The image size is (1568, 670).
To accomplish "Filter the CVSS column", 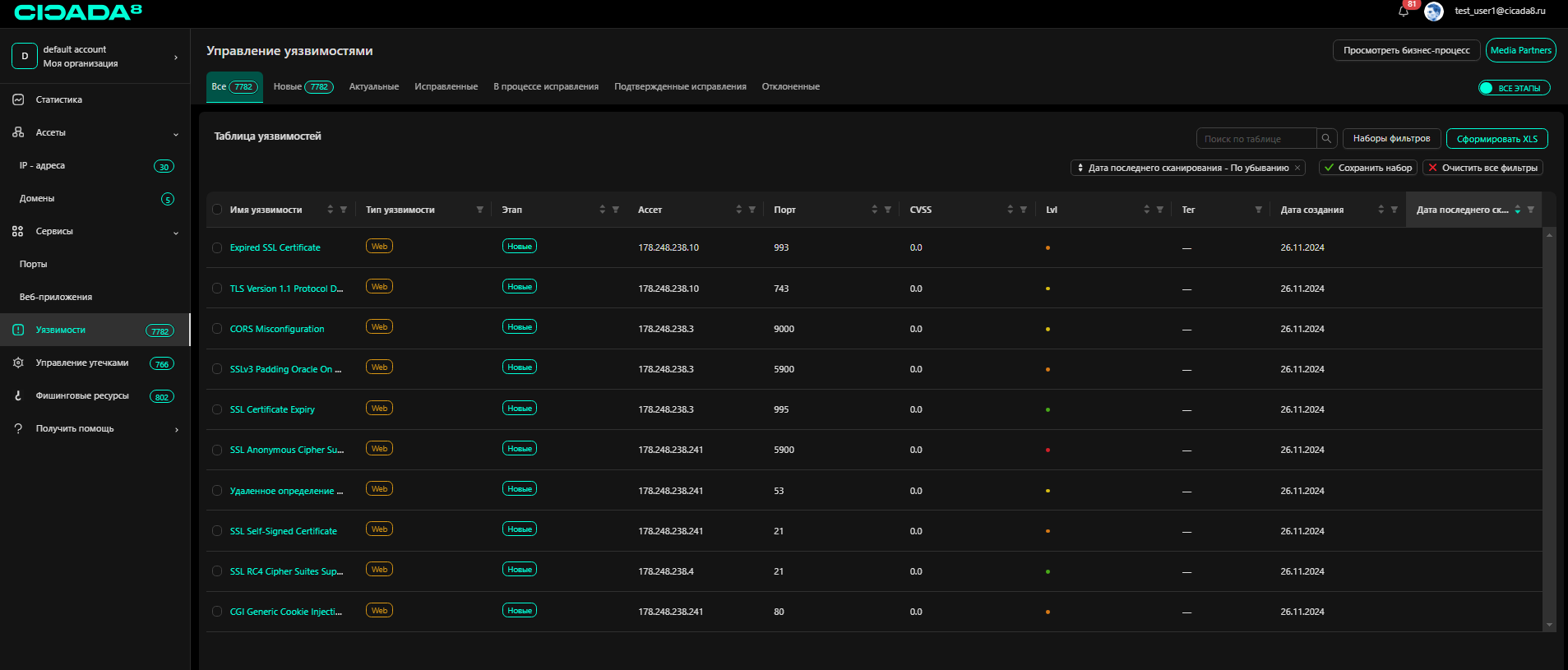I will coord(1024,210).
